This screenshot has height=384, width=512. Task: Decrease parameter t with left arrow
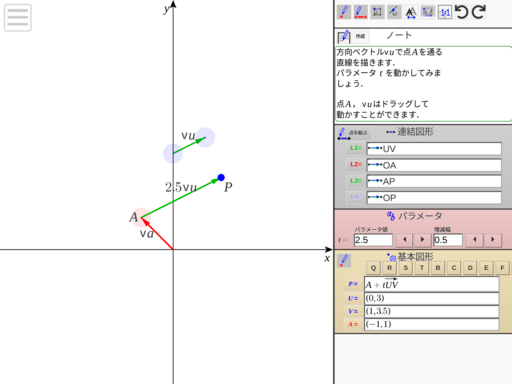pos(405,240)
